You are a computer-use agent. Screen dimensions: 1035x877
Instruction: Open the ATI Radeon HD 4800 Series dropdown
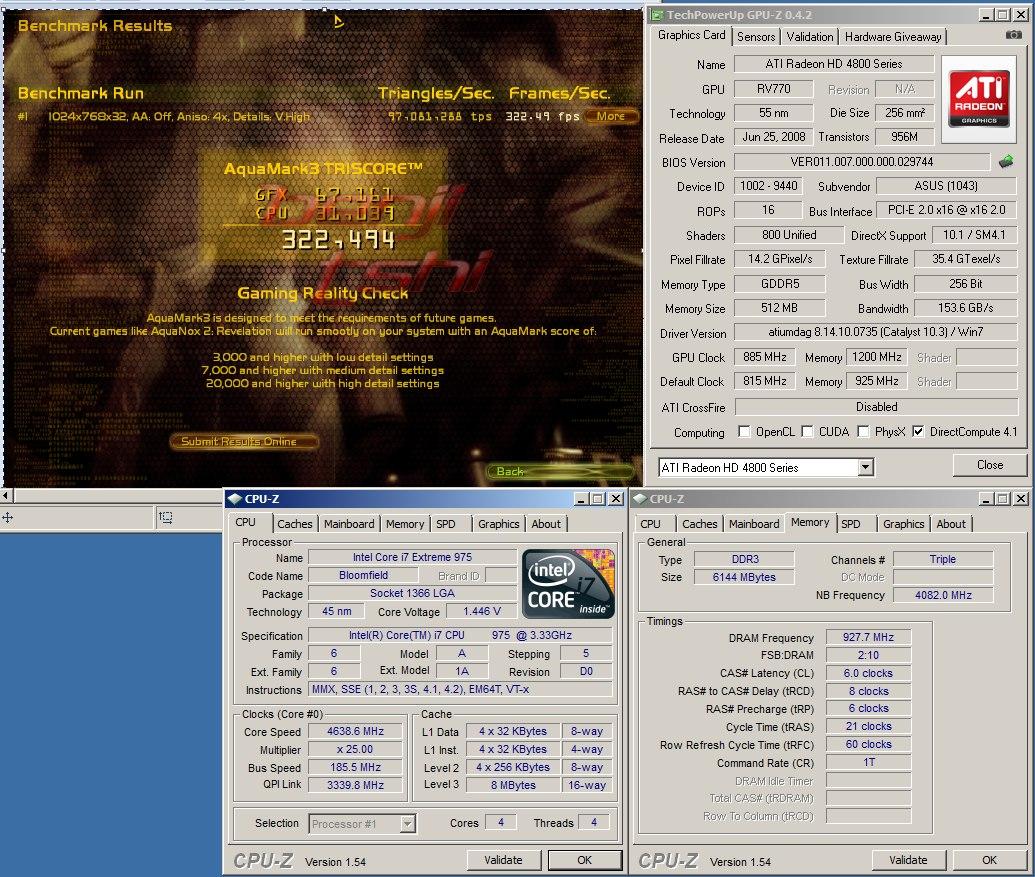click(865, 468)
